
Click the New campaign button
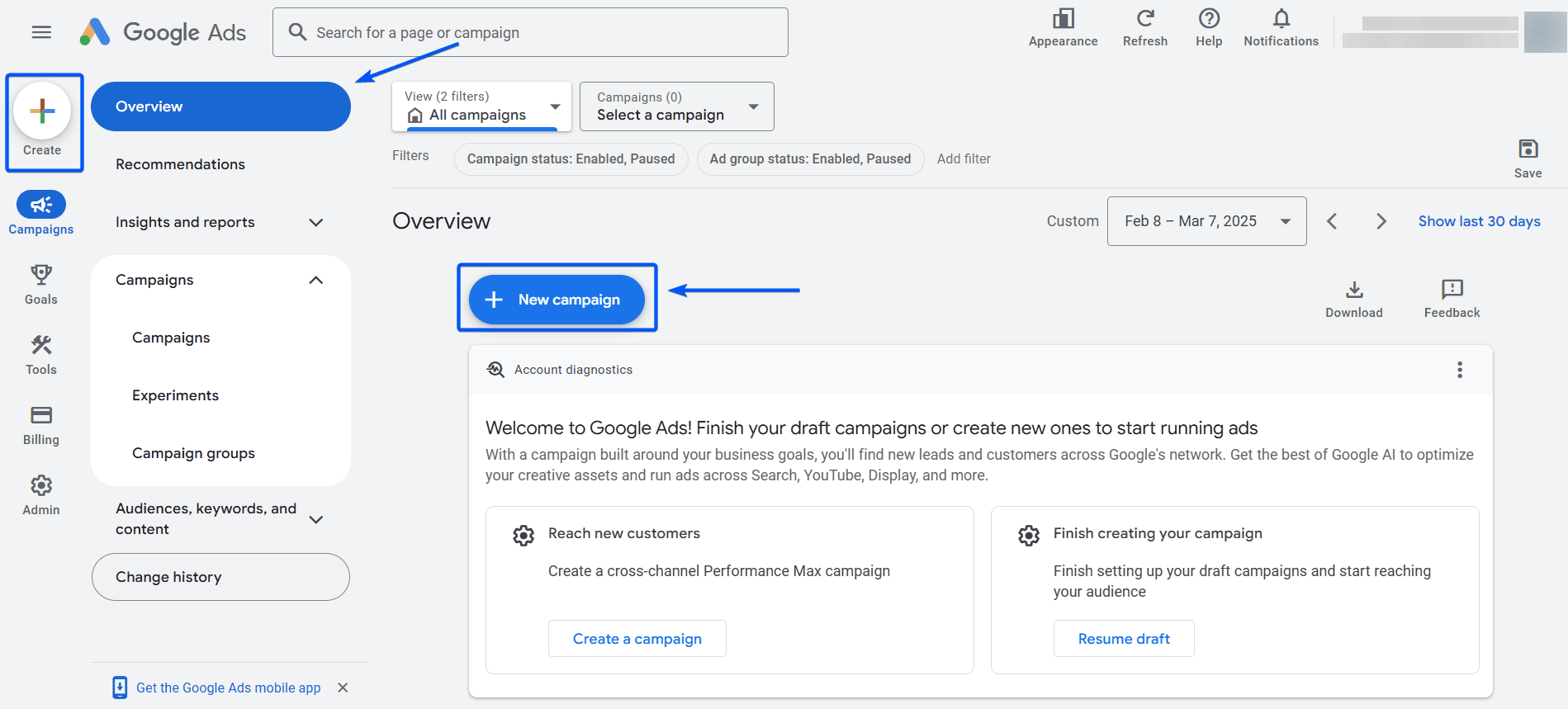click(x=557, y=300)
